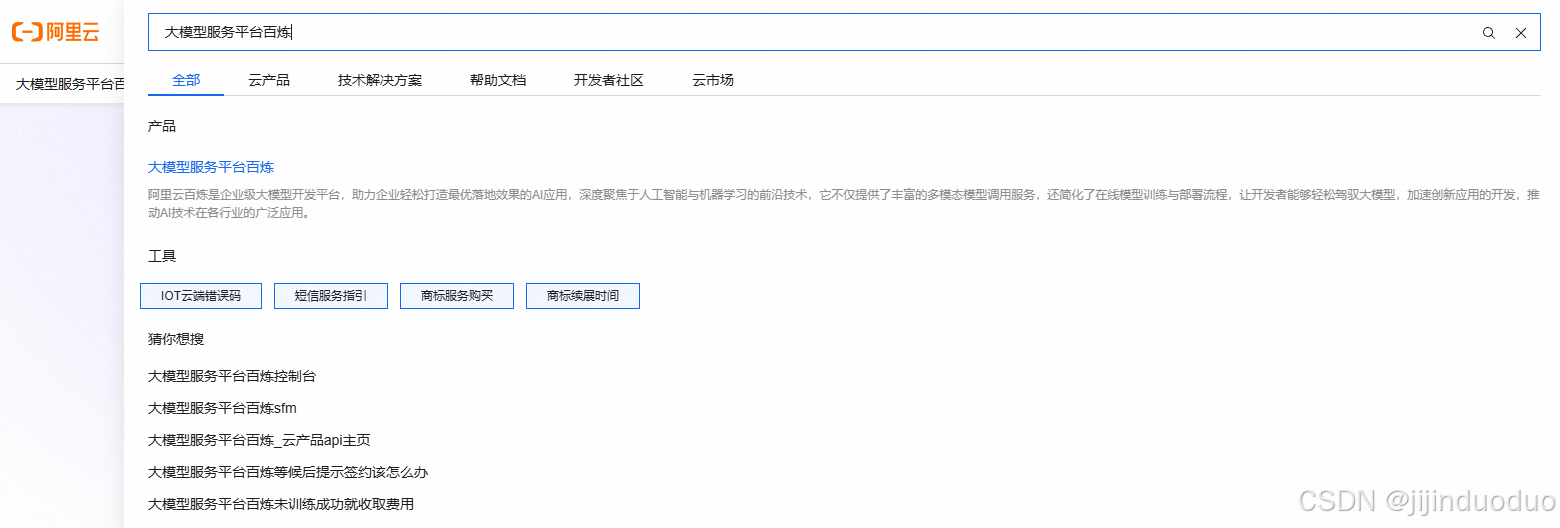The width and height of the screenshot is (1560, 528).
Task: Click the 猜你想搜 section heading
Action: coord(176,339)
